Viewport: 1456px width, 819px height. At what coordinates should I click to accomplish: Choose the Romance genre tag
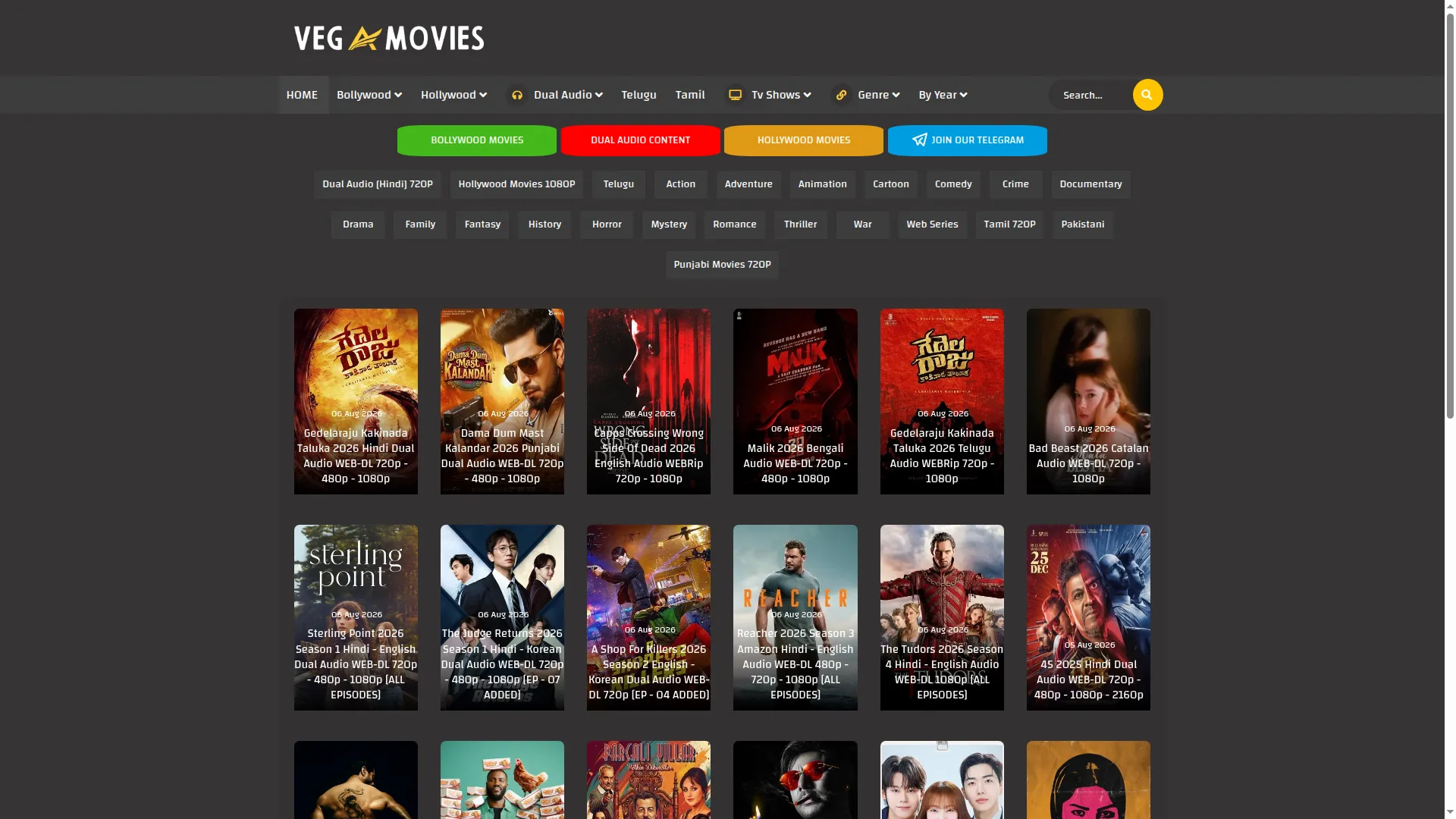coord(735,224)
